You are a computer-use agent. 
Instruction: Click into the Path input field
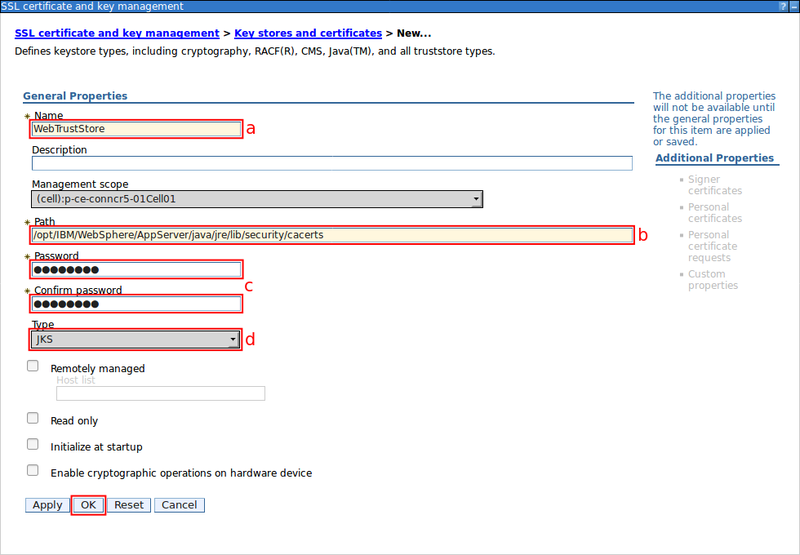point(332,235)
